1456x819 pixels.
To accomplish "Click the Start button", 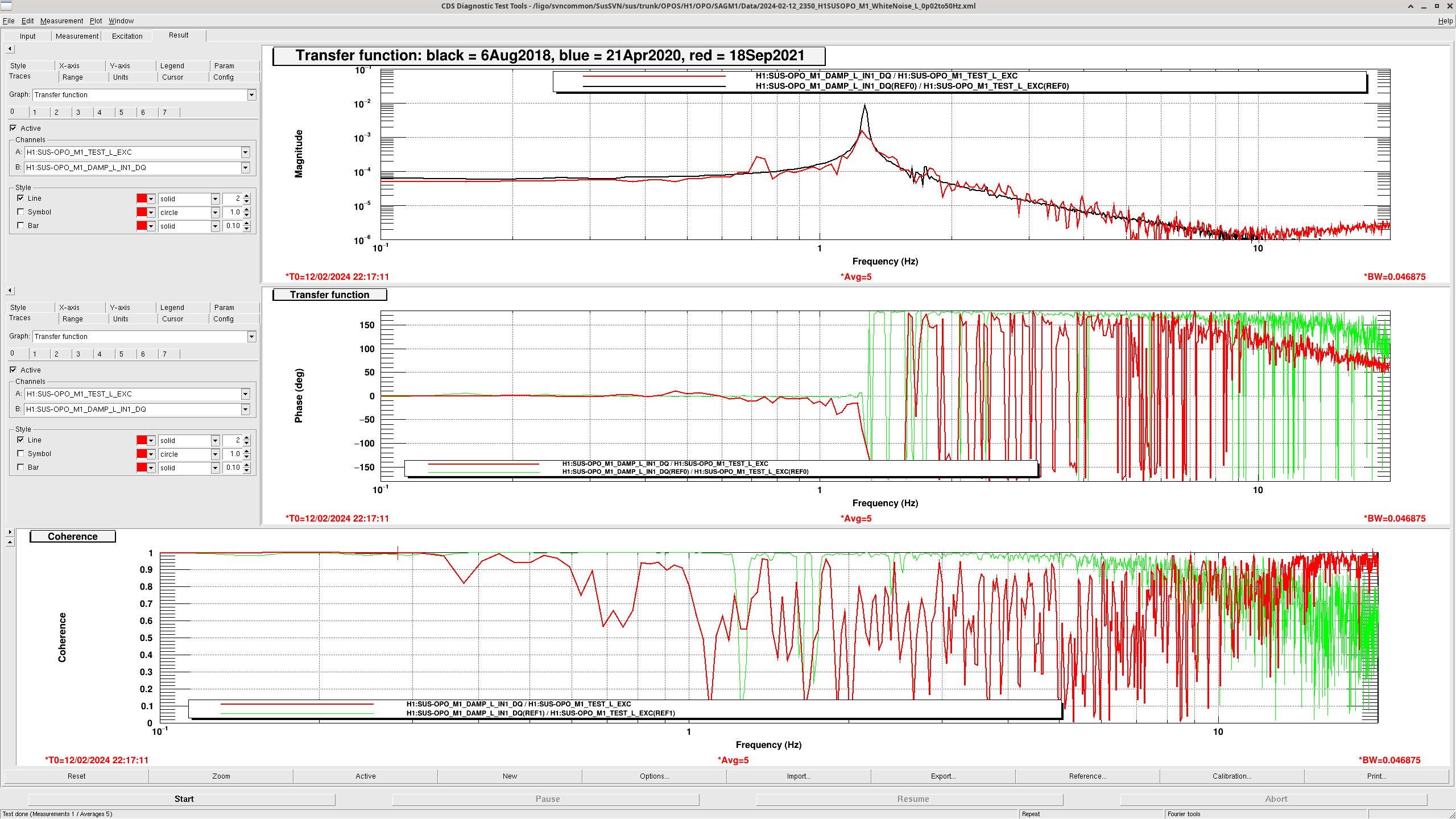I will coord(184,799).
